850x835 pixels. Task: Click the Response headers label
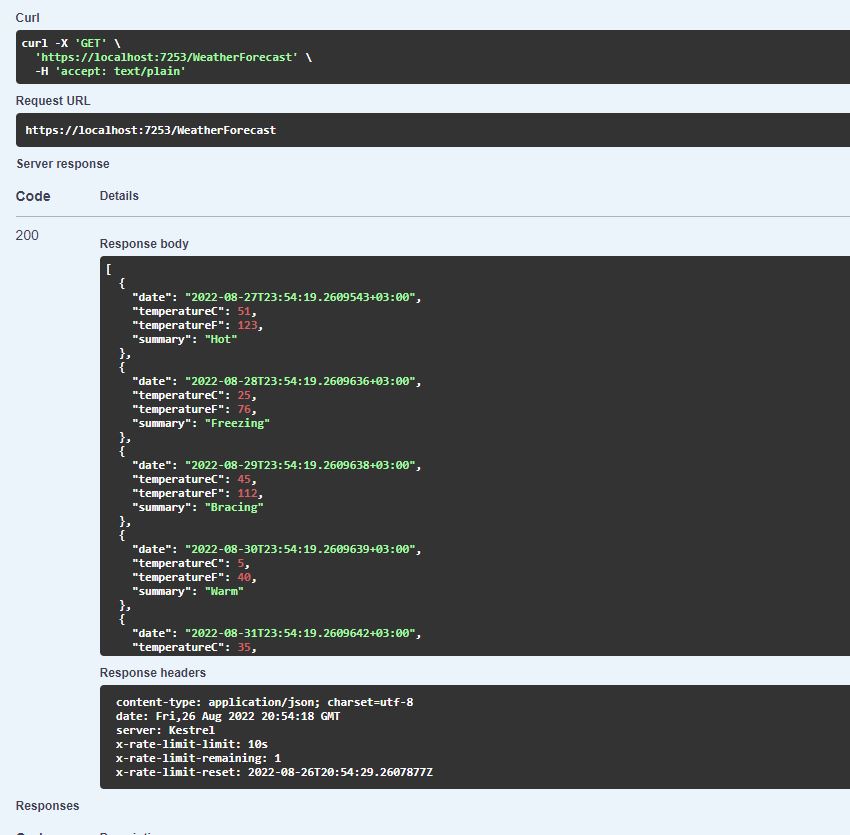152,673
